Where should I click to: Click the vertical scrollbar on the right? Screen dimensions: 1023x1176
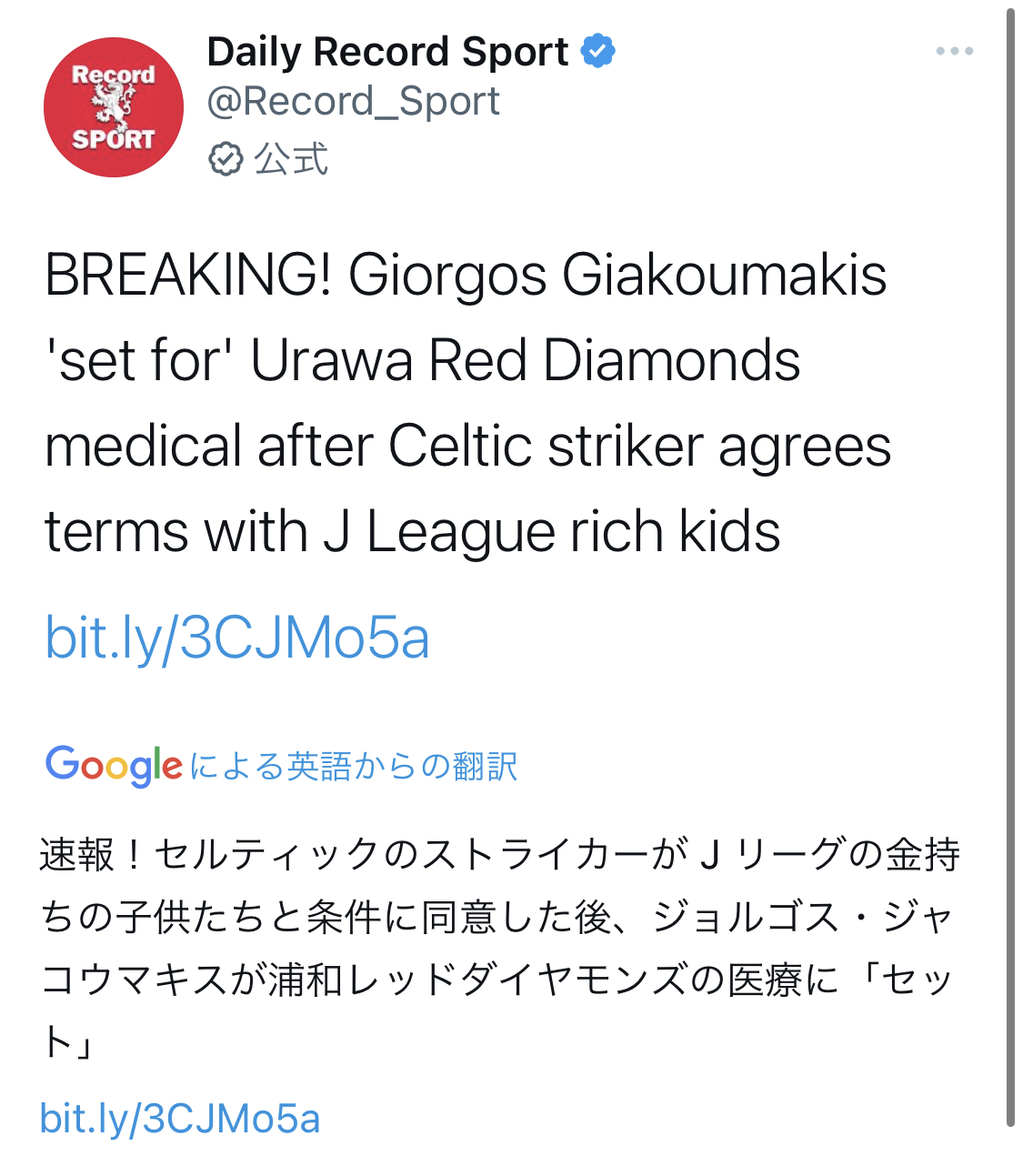[1010, 564]
